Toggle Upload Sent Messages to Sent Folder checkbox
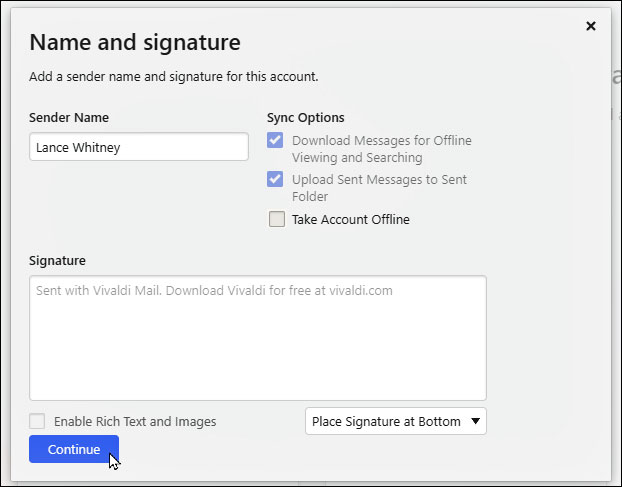622x487 pixels. pyautogui.click(x=275, y=179)
